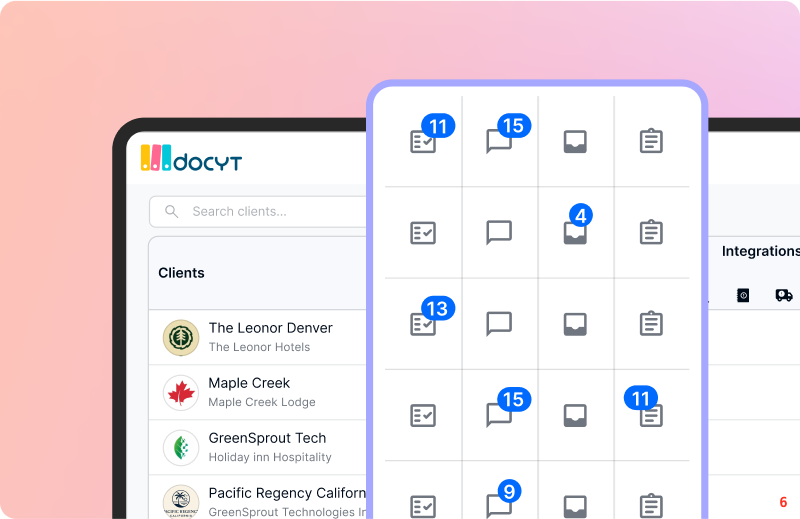Open the checklist icon with badge 13
The width and height of the screenshot is (800, 519).
(423, 324)
